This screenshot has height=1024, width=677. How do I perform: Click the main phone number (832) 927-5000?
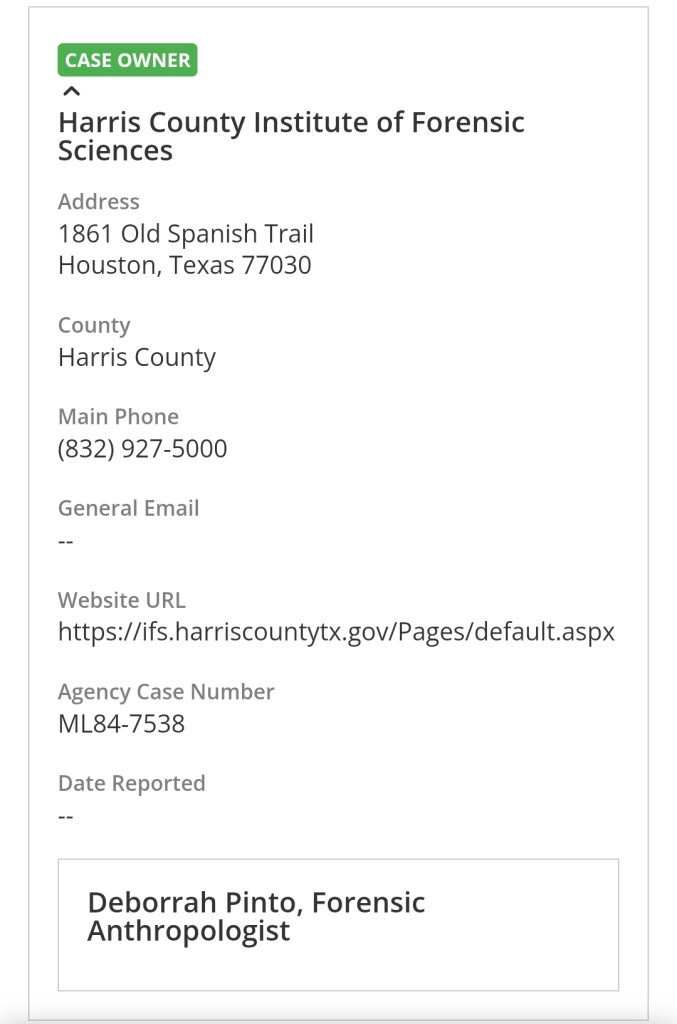coord(142,449)
